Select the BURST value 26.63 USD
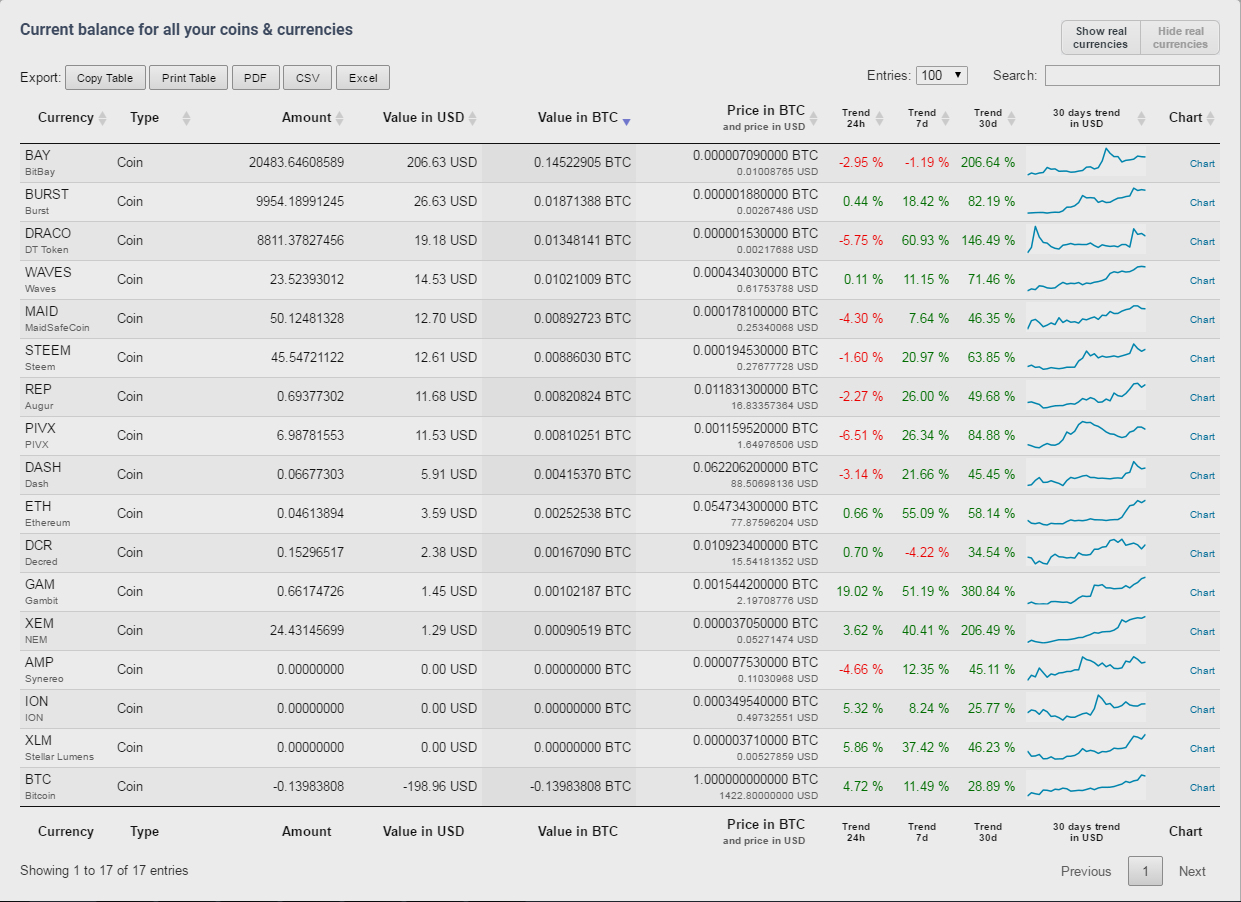The width and height of the screenshot is (1241, 902). 446,201
